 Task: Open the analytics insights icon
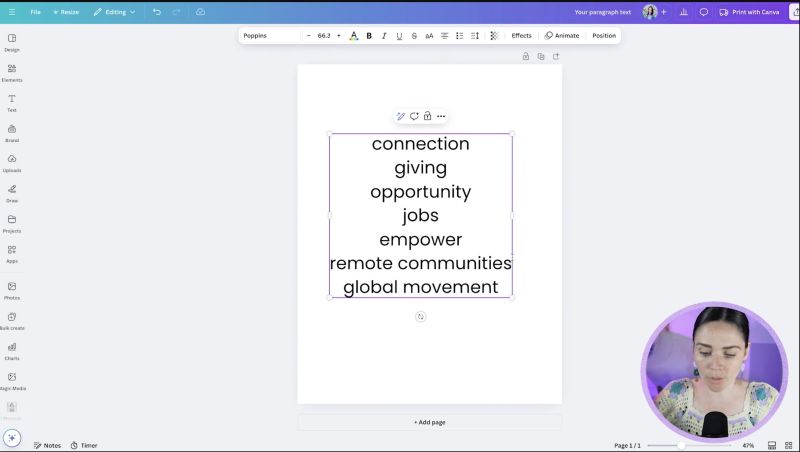point(684,12)
